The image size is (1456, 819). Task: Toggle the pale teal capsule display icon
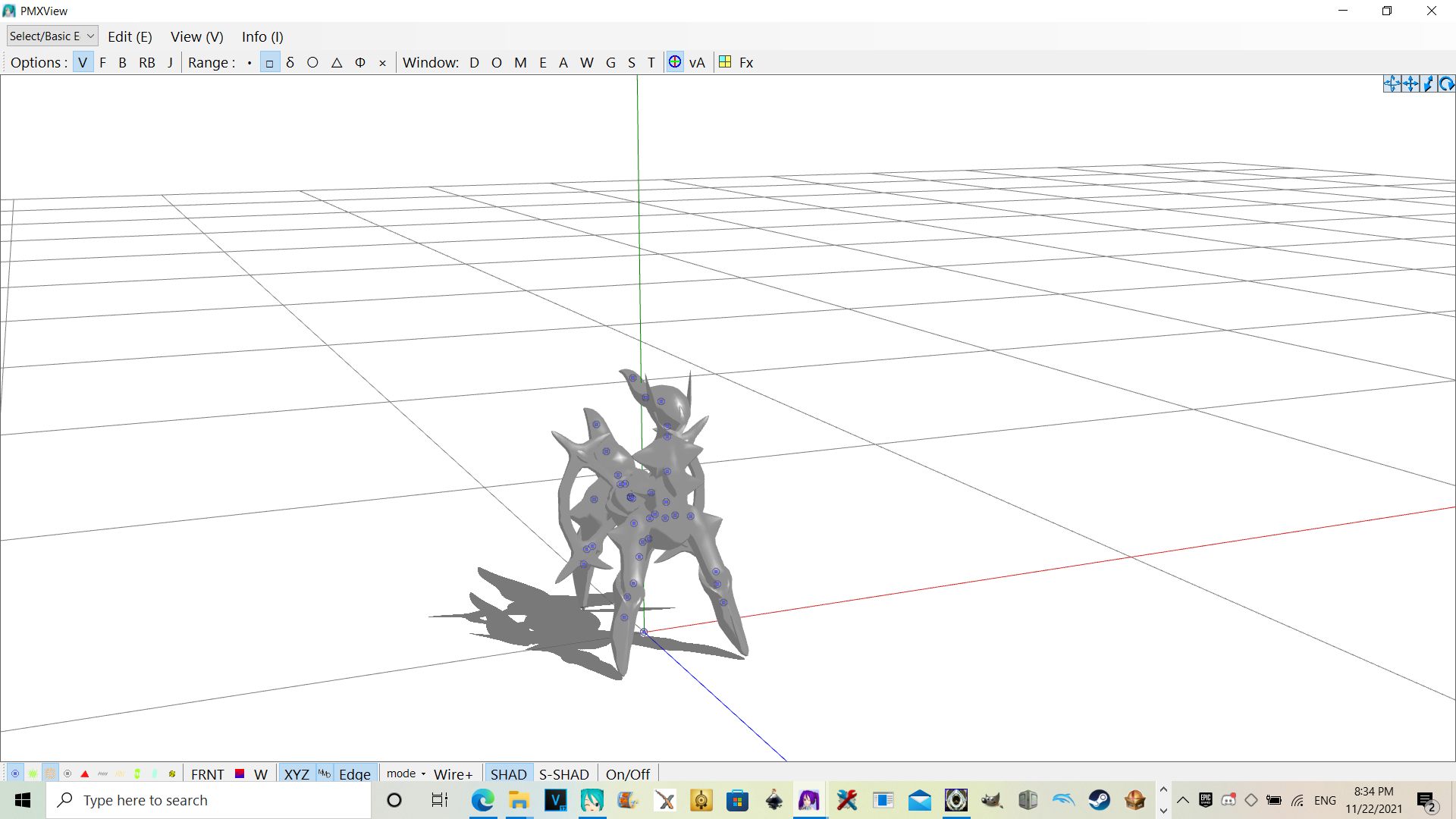(x=155, y=773)
